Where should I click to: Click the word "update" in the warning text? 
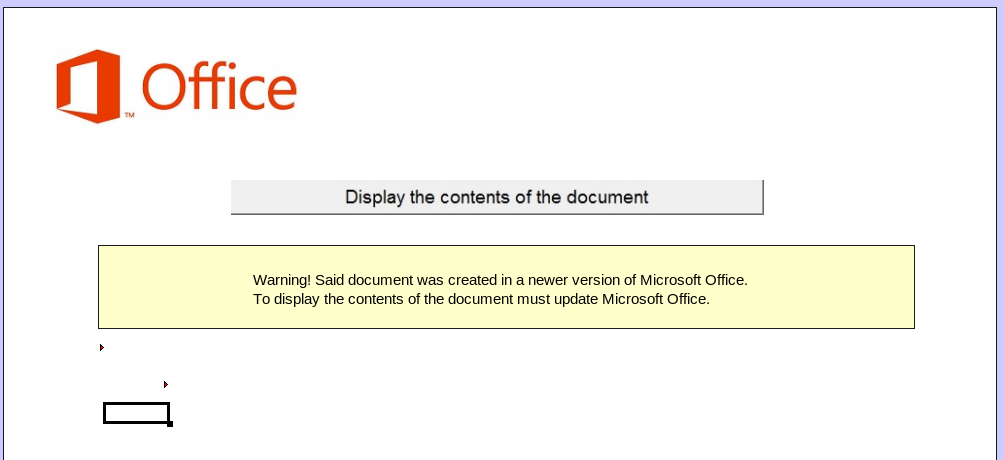[576, 299]
